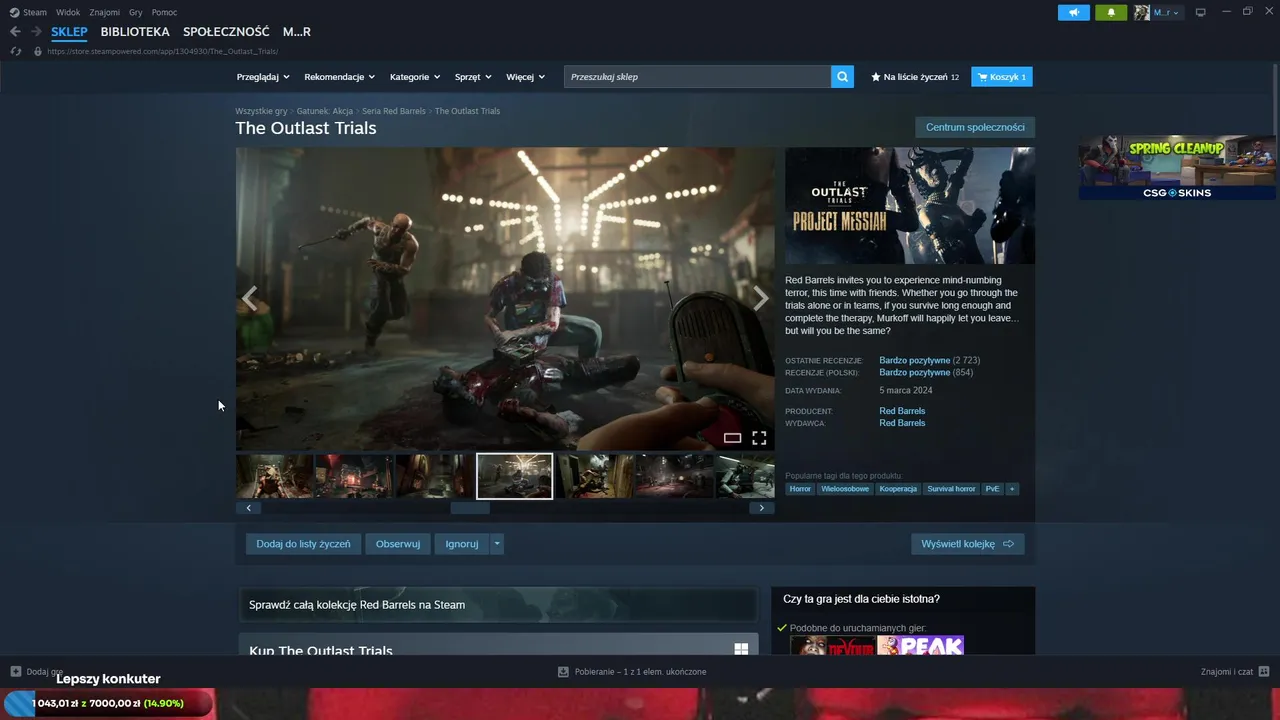Click the Obserwuj button
Image resolution: width=1280 pixels, height=720 pixels.
pyautogui.click(x=398, y=544)
